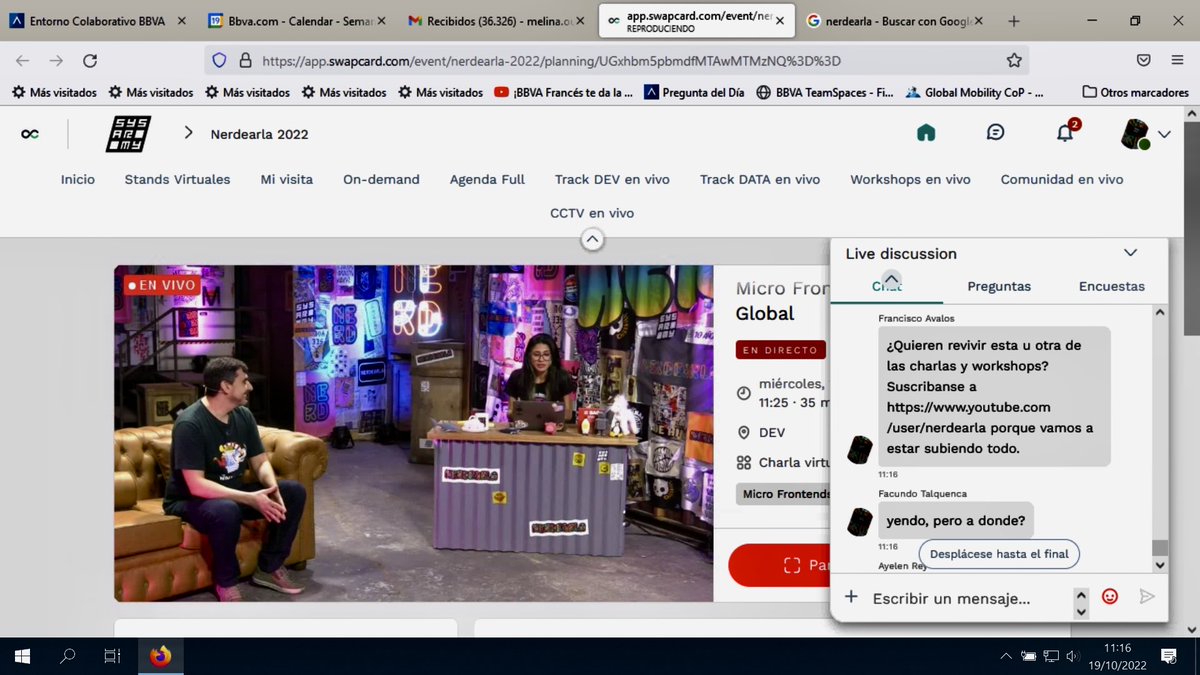This screenshot has width=1200, height=675.
Task: Click Francisco Avalos message avatar
Action: point(860,450)
